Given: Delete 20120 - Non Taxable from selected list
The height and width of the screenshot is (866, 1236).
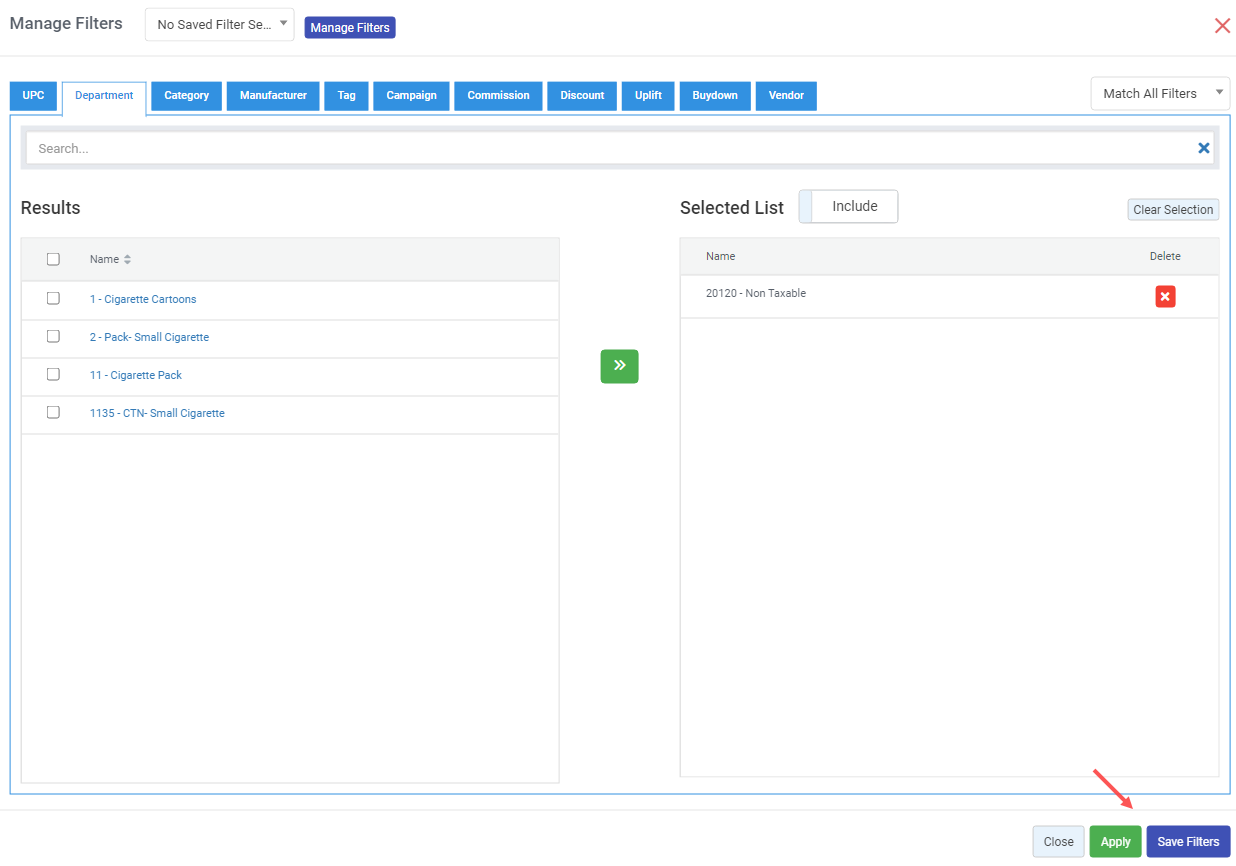Looking at the screenshot, I should (x=1165, y=297).
